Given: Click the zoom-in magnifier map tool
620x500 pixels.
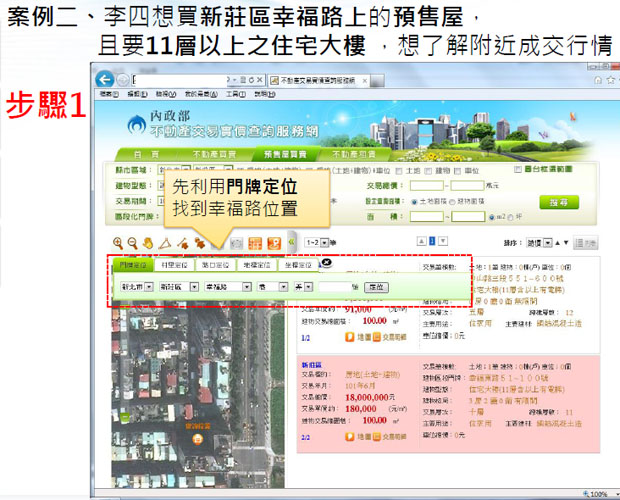Looking at the screenshot, I should click(x=118, y=243).
